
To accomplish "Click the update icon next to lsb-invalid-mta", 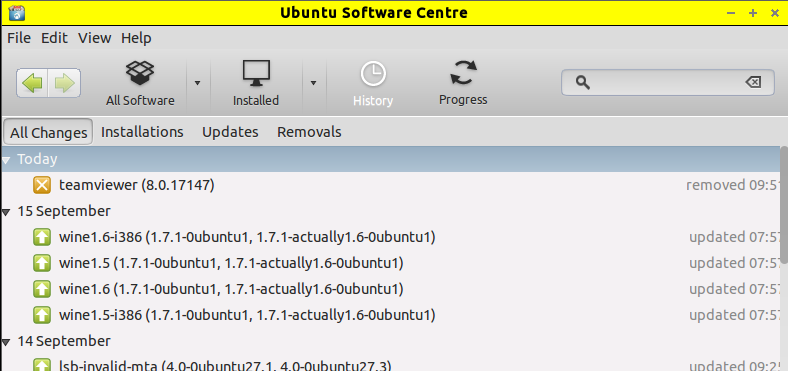I will 42,364.
